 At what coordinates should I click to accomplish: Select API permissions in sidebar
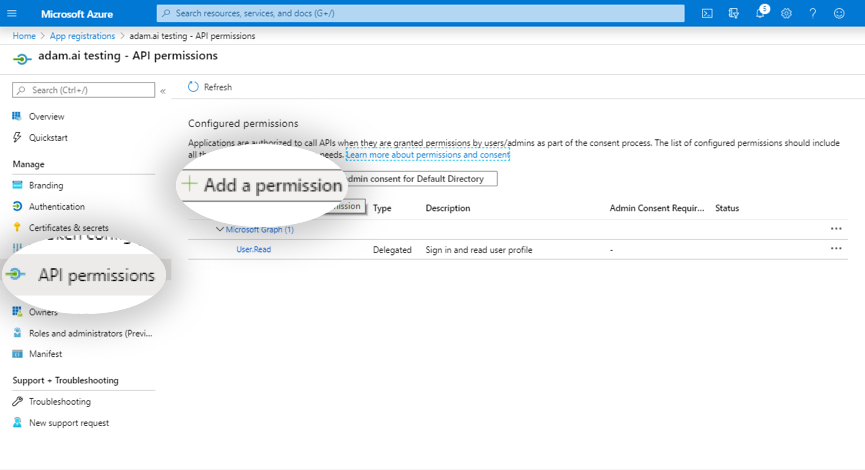97,275
